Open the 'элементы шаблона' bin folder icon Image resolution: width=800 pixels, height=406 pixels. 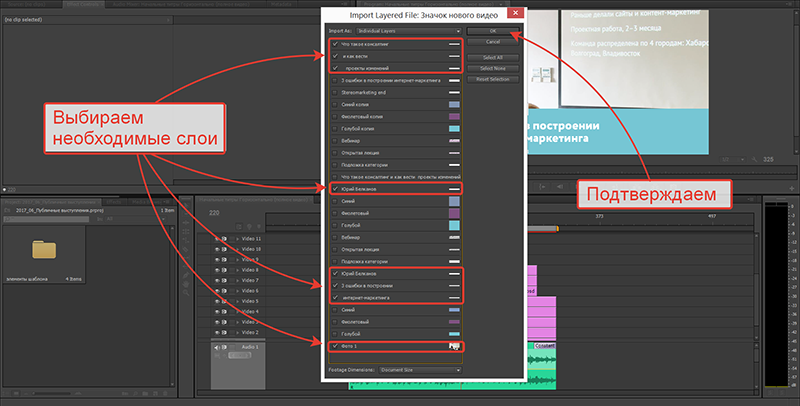tap(45, 248)
